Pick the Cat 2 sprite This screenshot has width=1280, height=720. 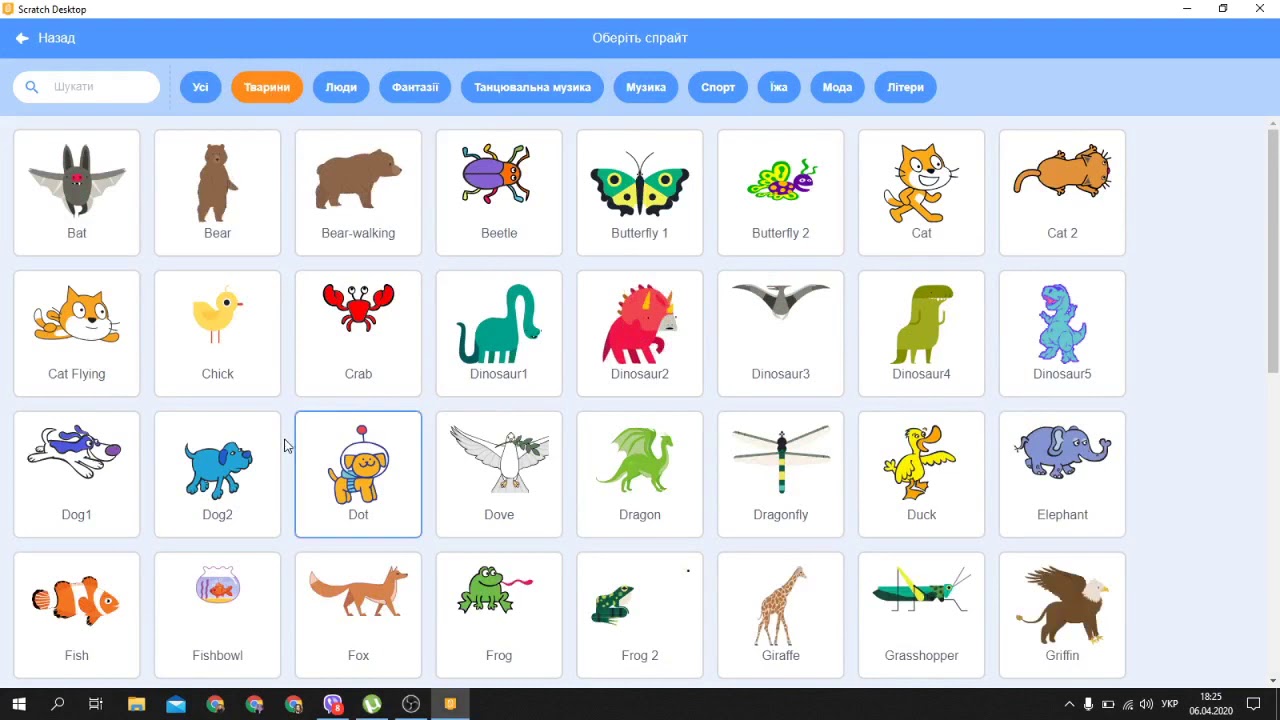pyautogui.click(x=1062, y=192)
